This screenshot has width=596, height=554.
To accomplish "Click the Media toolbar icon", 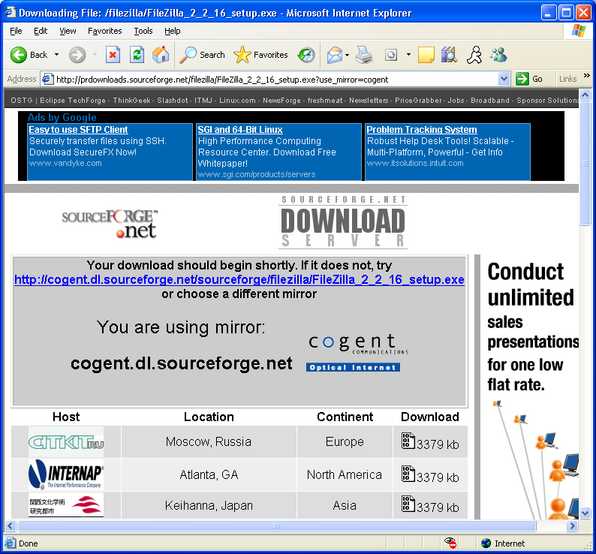I will pos(306,55).
